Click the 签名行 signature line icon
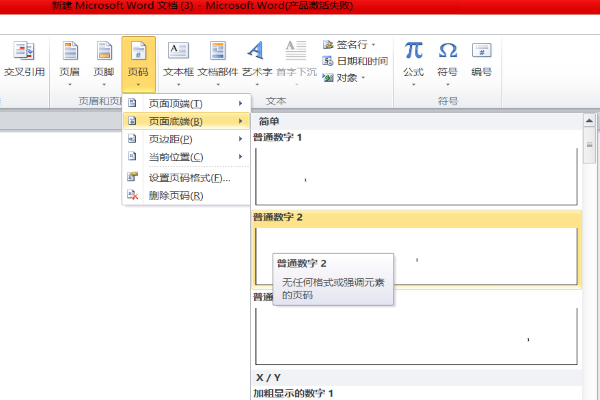Screen dimensions: 600x400 tap(328, 45)
